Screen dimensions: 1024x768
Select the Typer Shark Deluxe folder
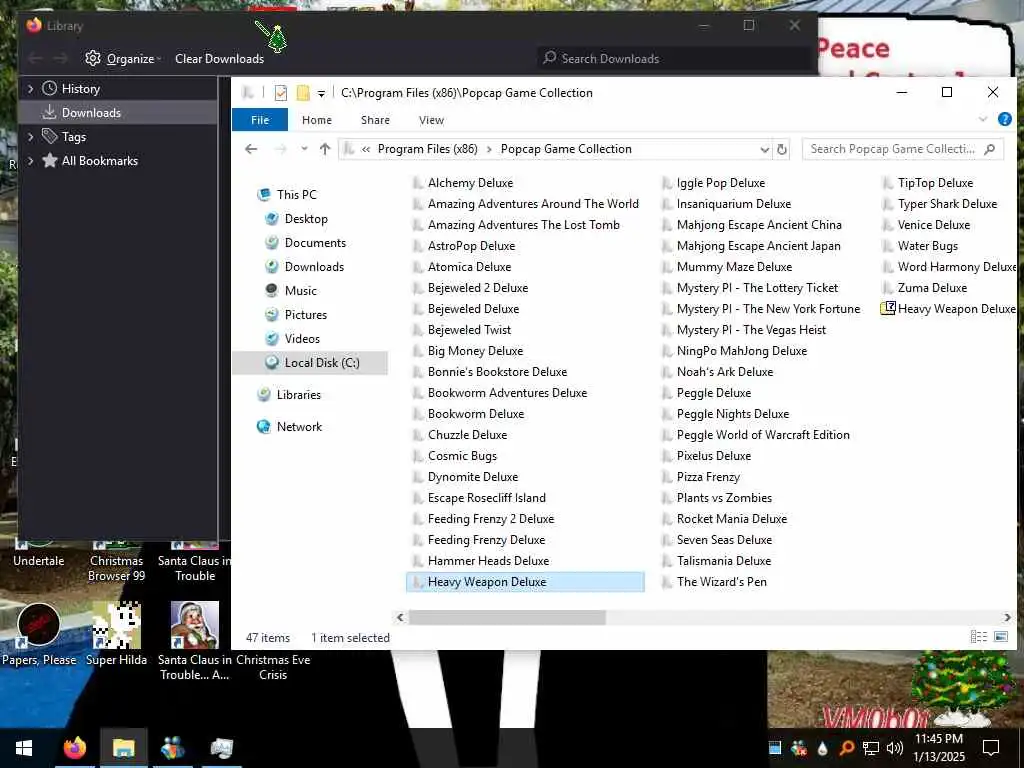[x=946, y=204]
